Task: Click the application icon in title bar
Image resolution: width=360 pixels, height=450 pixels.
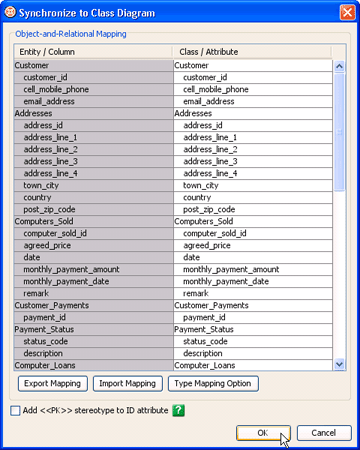Action: pos(10,13)
